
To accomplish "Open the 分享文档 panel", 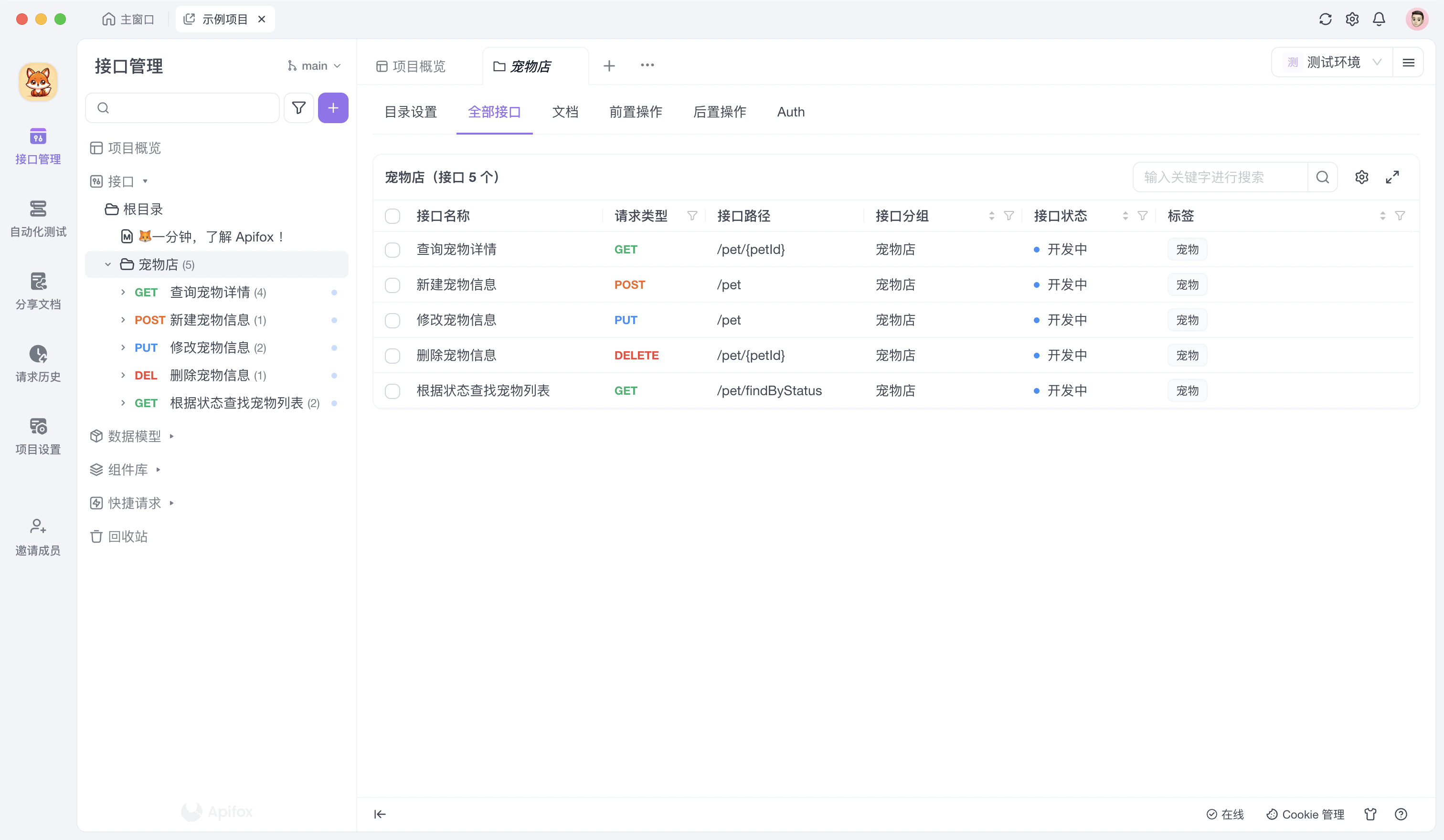I will click(x=38, y=290).
